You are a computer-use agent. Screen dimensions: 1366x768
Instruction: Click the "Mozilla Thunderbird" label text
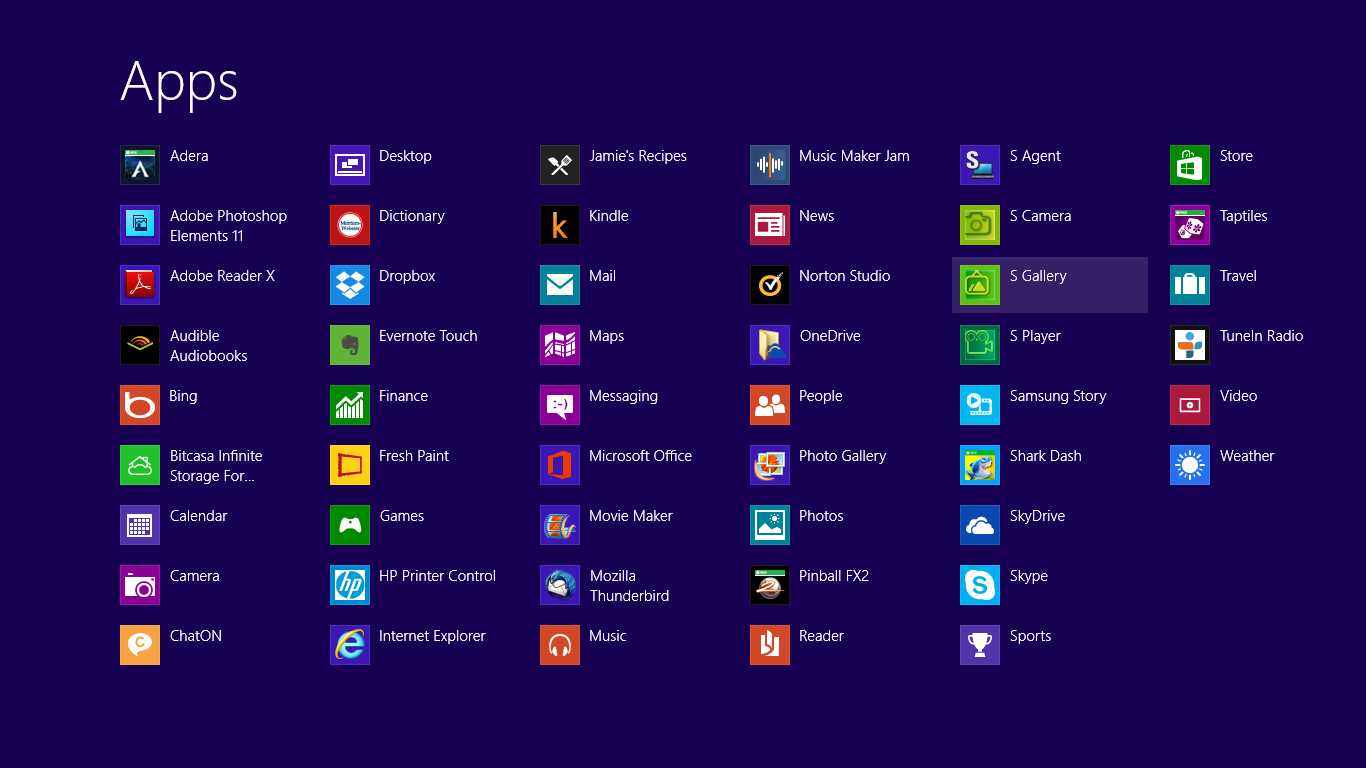pyautogui.click(x=629, y=586)
